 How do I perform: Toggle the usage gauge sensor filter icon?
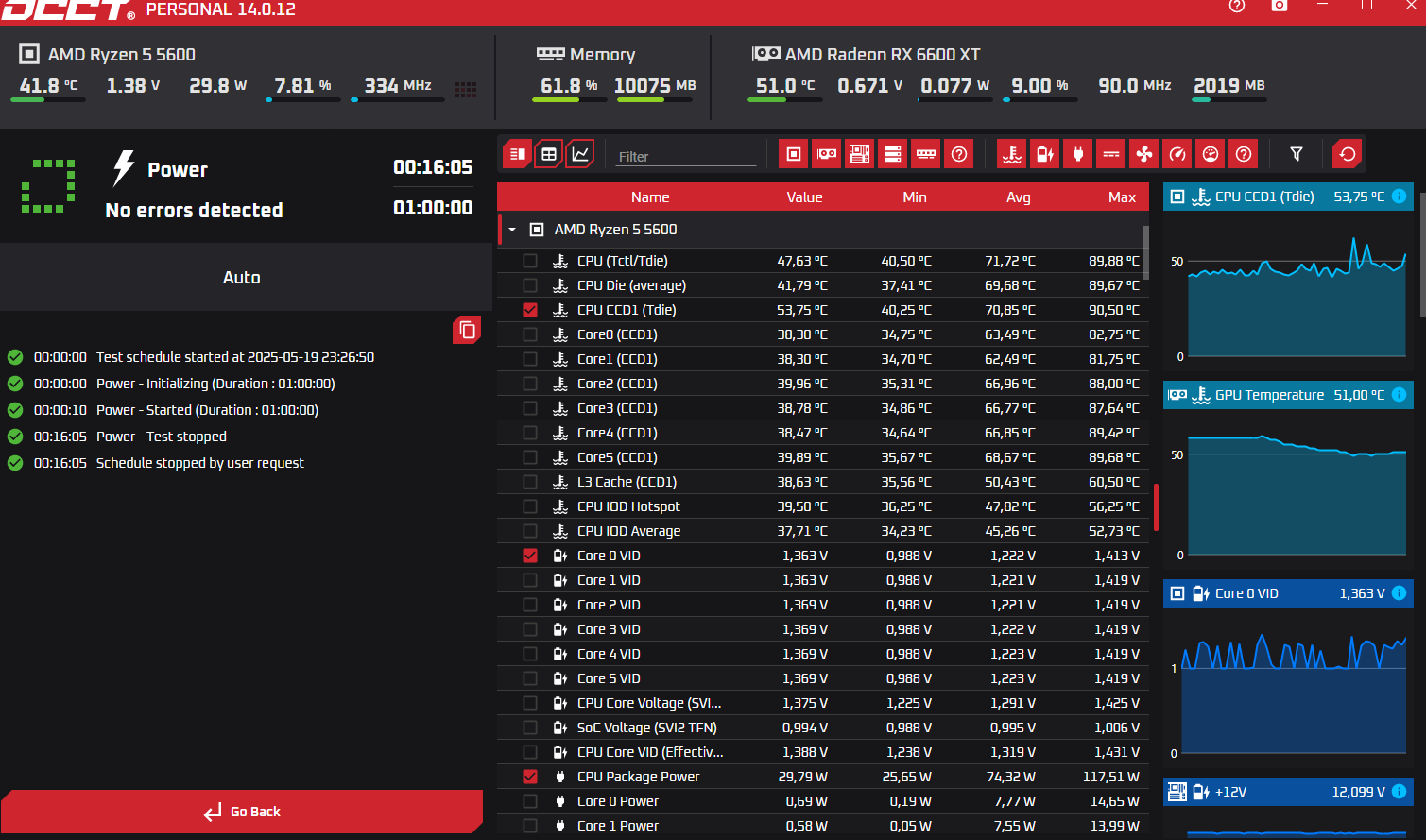(x=1177, y=154)
